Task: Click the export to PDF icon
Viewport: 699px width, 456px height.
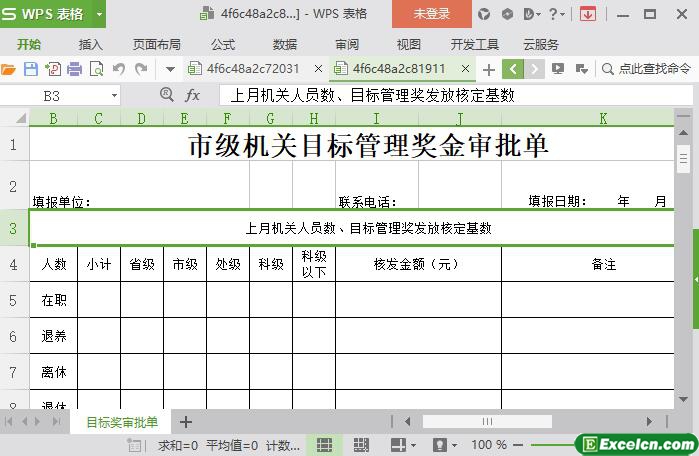Action: point(53,69)
